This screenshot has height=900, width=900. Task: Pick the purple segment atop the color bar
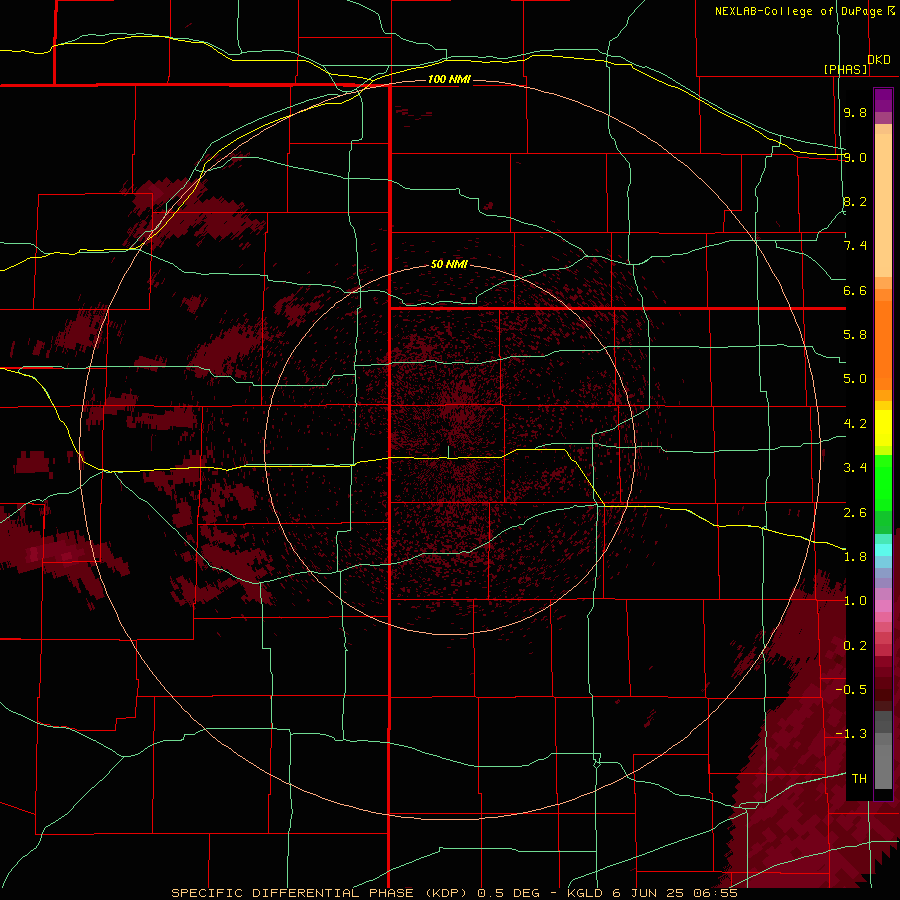(x=883, y=100)
